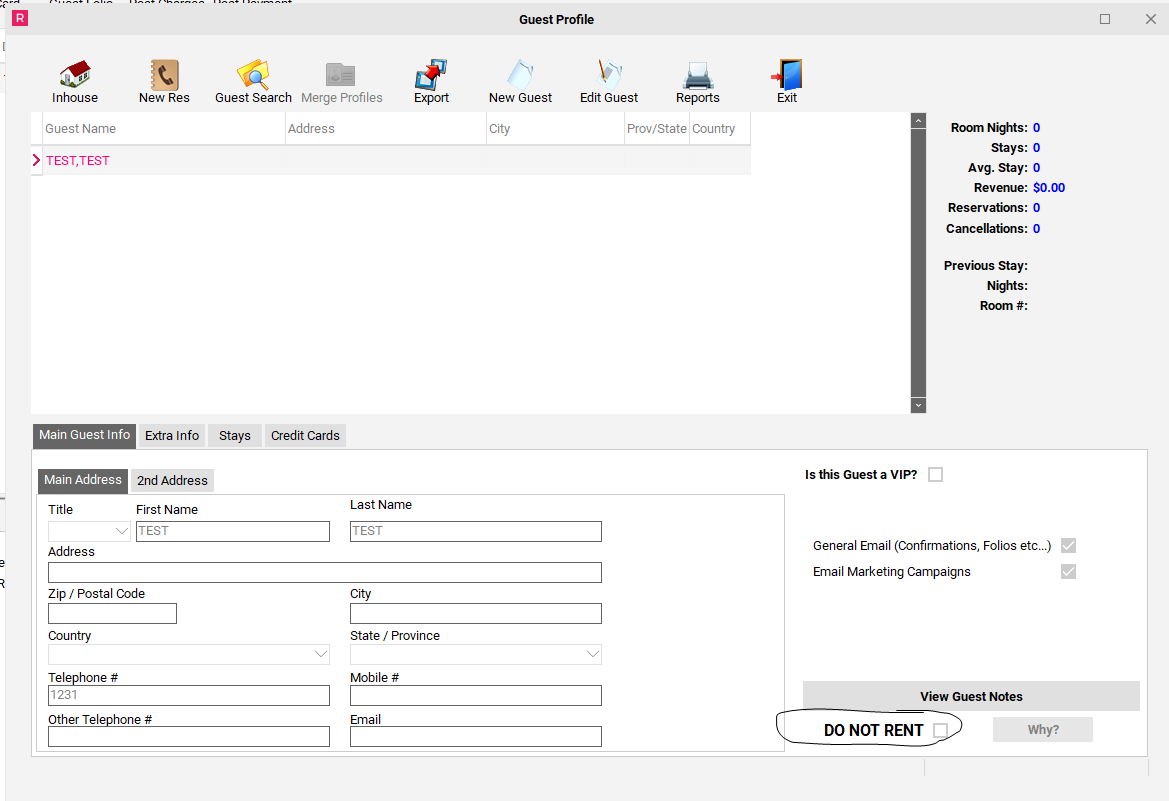Select the 2nd Address tab

pyautogui.click(x=172, y=480)
